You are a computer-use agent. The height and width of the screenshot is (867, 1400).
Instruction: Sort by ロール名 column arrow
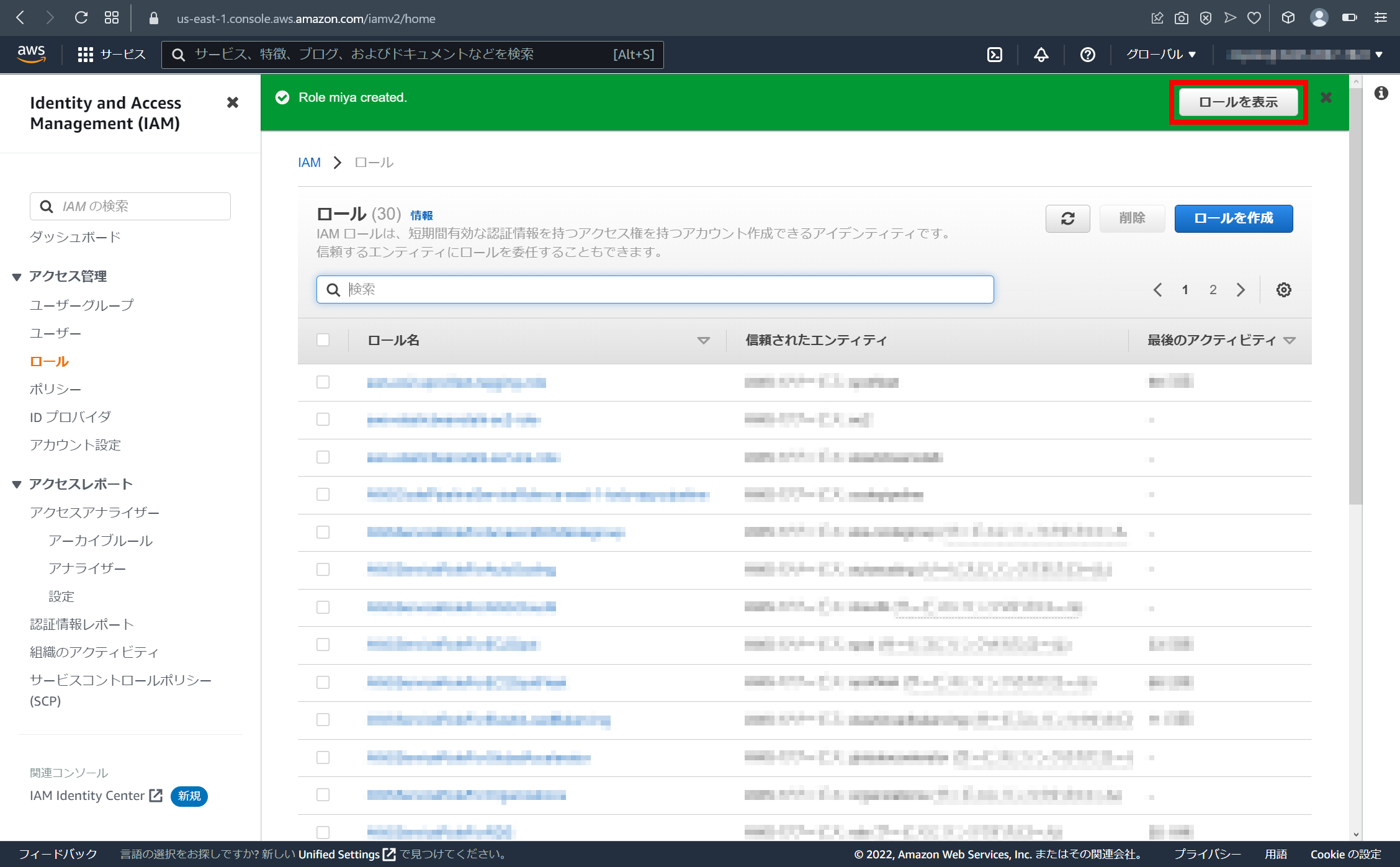tap(703, 340)
